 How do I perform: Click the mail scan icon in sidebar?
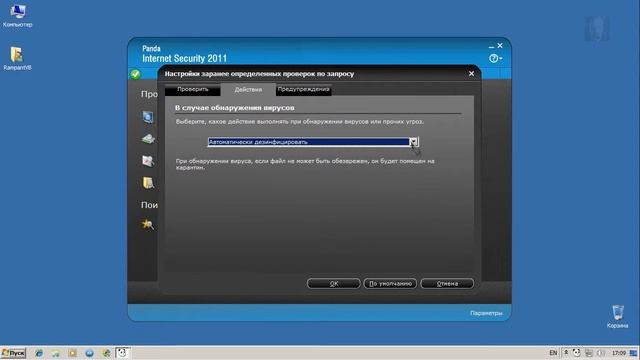(x=148, y=161)
